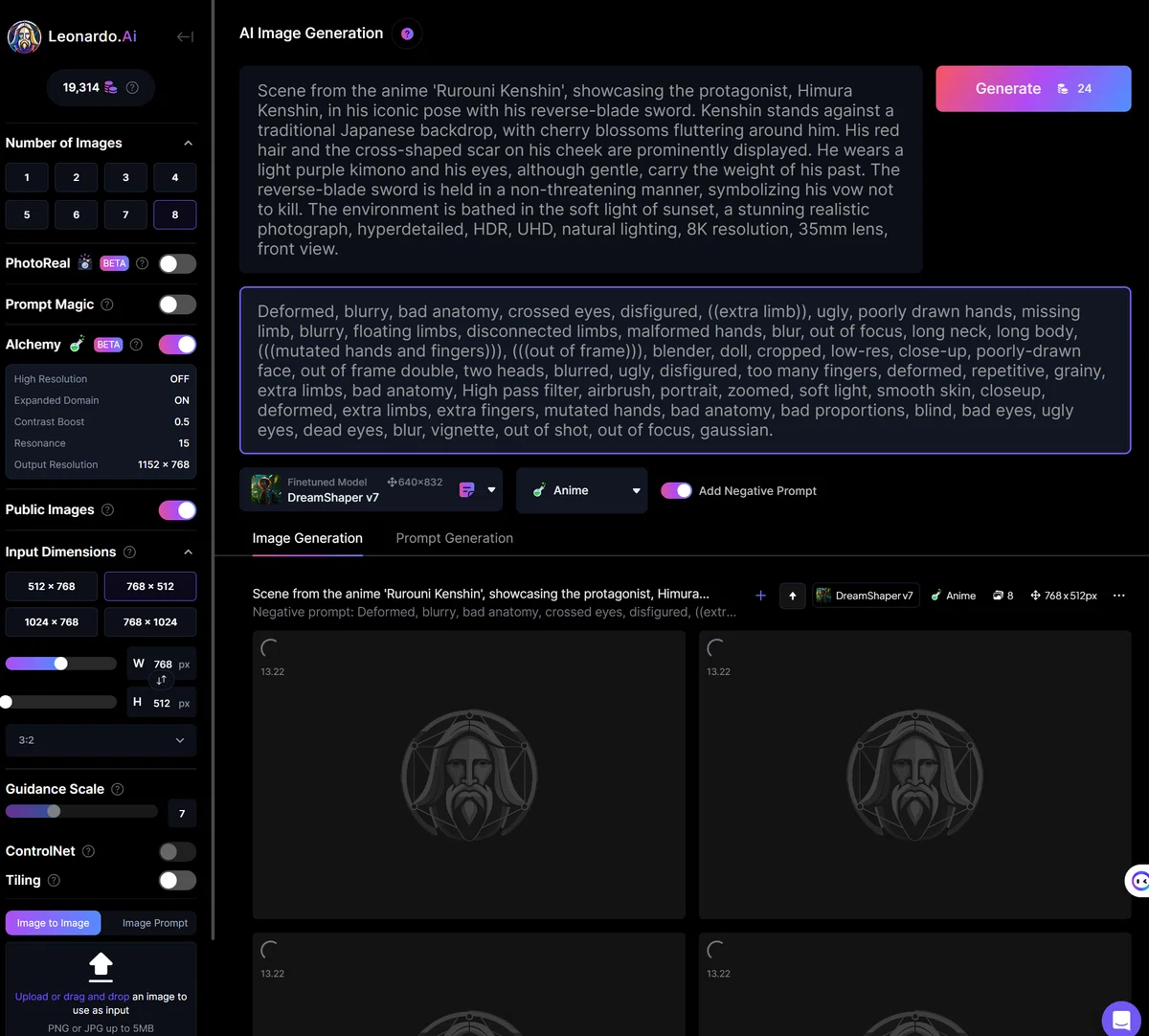Show Input Dimensions info icon

click(x=129, y=552)
